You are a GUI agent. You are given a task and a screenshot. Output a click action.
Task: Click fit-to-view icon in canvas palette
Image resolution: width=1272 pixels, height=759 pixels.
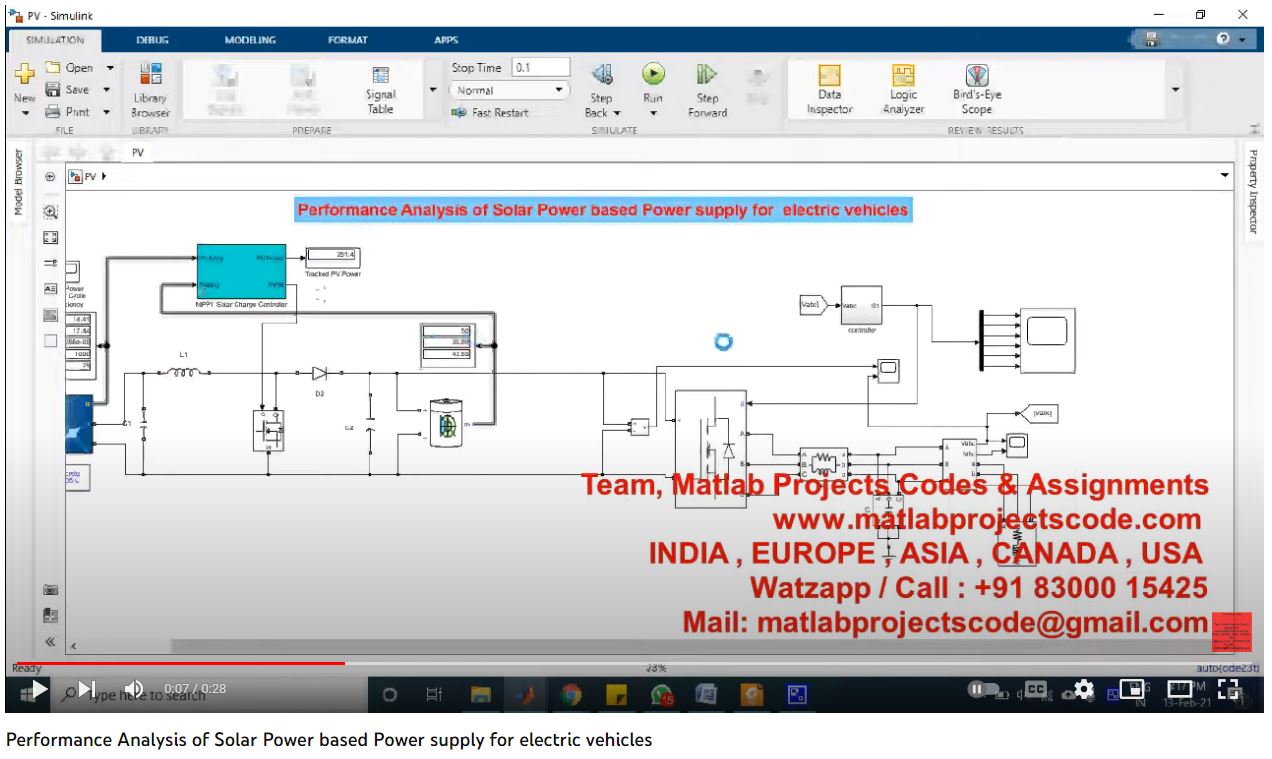51,238
